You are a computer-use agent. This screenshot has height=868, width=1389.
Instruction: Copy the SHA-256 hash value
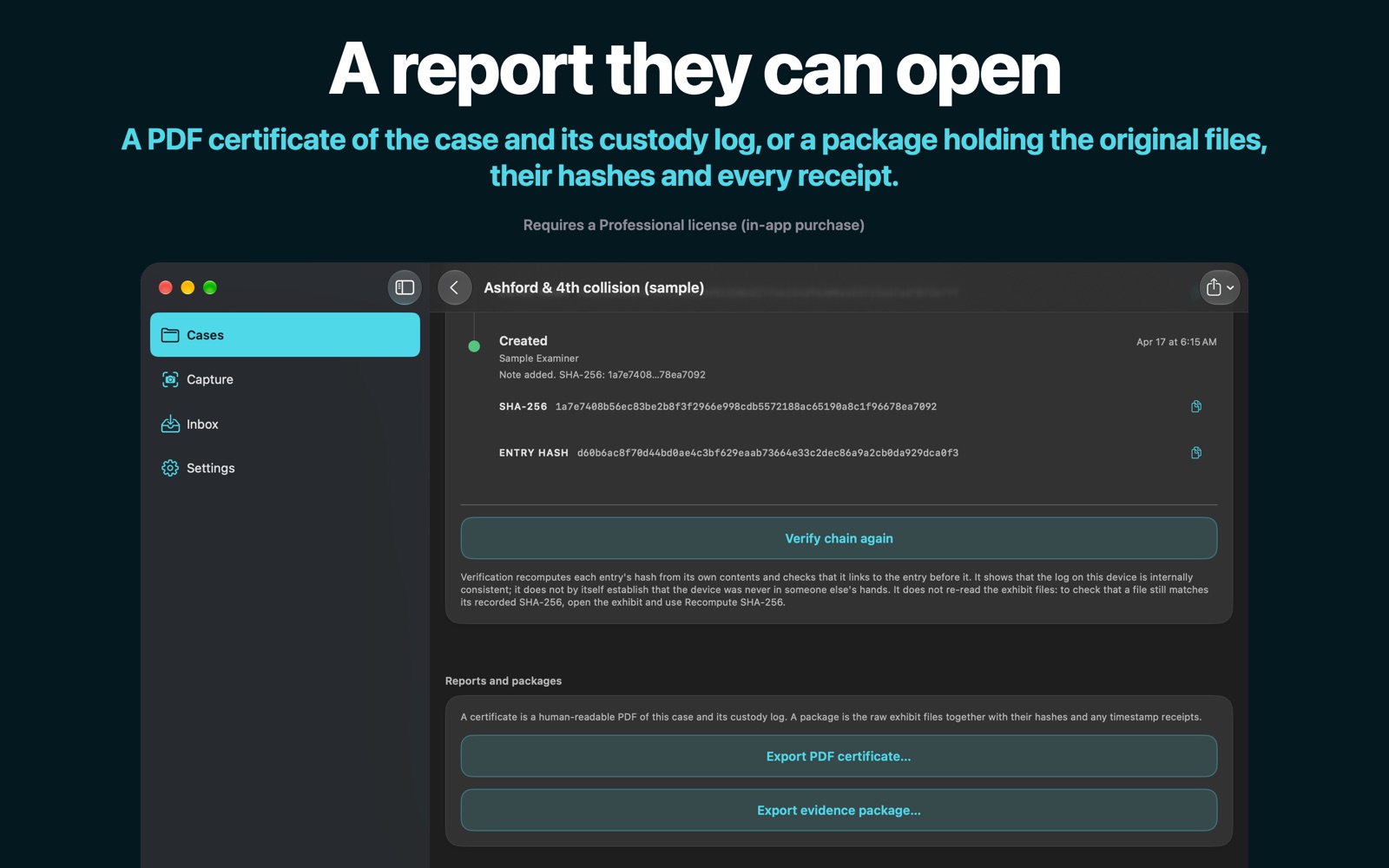[1196, 406]
